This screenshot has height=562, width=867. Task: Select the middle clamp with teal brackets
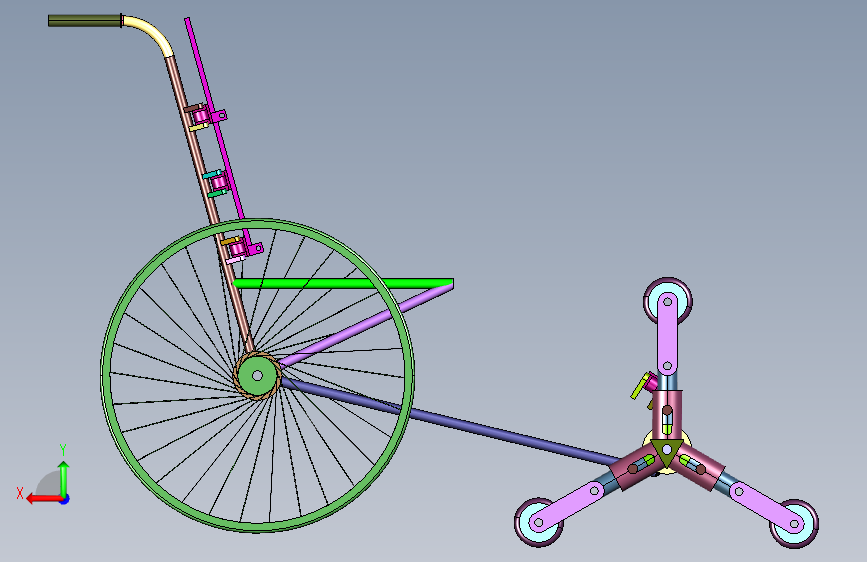(x=217, y=182)
